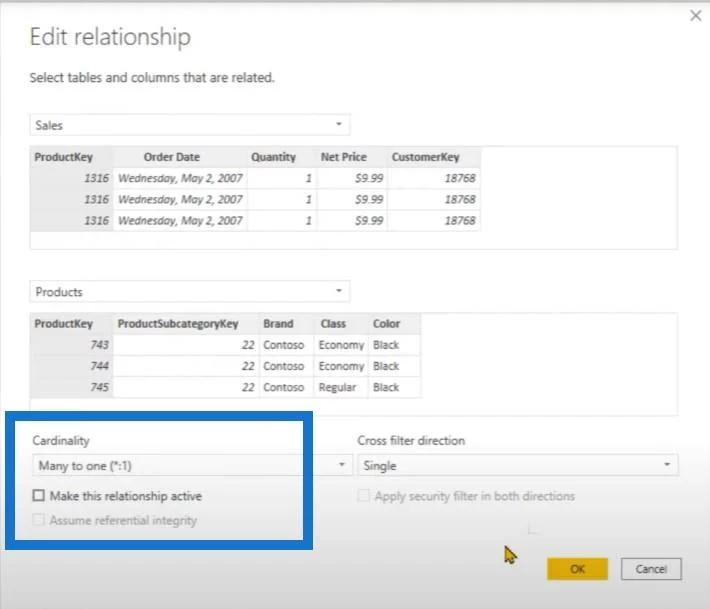Viewport: 710px width, 609px height.
Task: Select the ProductSubcategoryKey column header
Action: 186,324
